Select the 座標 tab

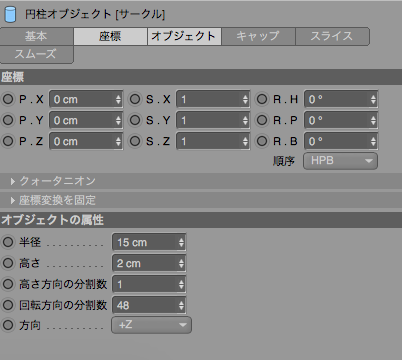click(110, 36)
